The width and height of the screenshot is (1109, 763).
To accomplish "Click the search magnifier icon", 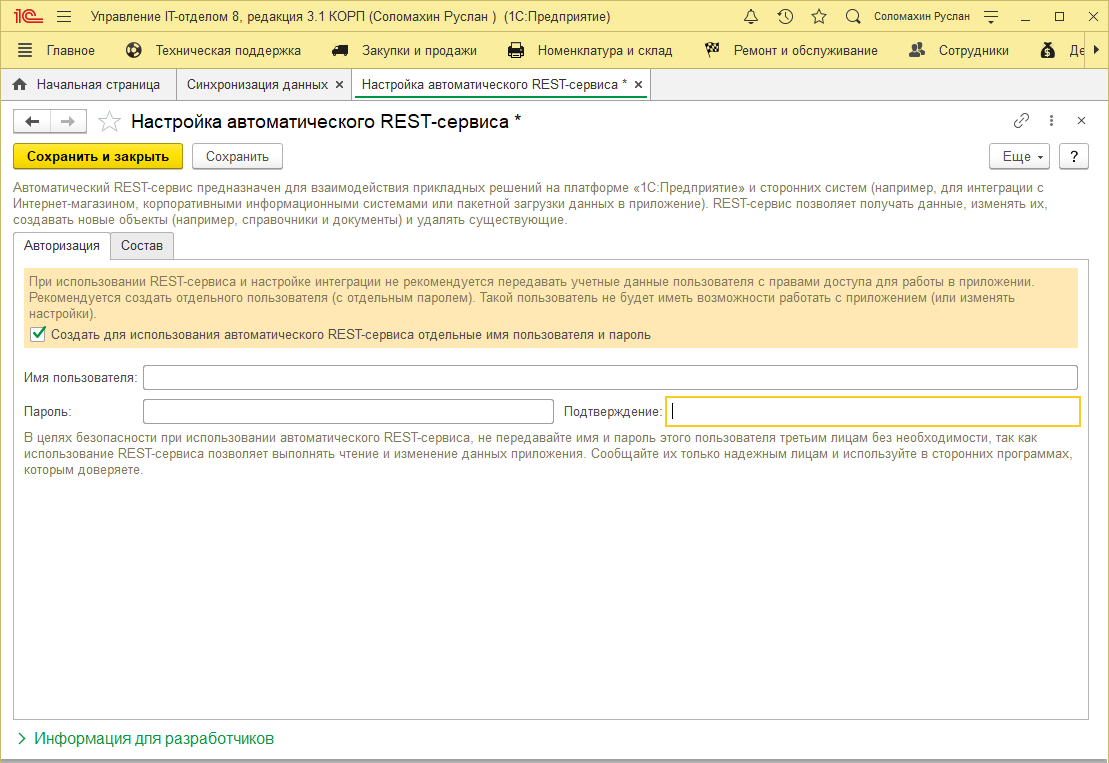I will 853,17.
